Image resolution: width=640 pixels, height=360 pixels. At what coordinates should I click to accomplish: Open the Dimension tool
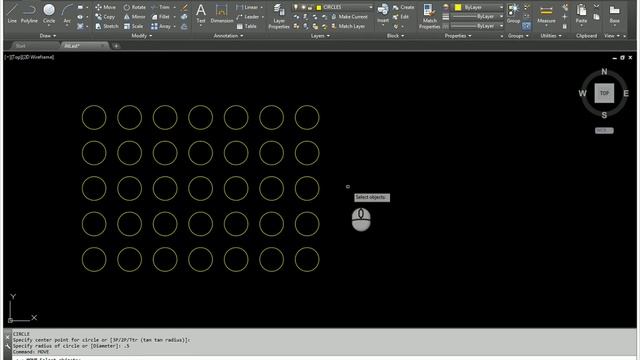222,13
